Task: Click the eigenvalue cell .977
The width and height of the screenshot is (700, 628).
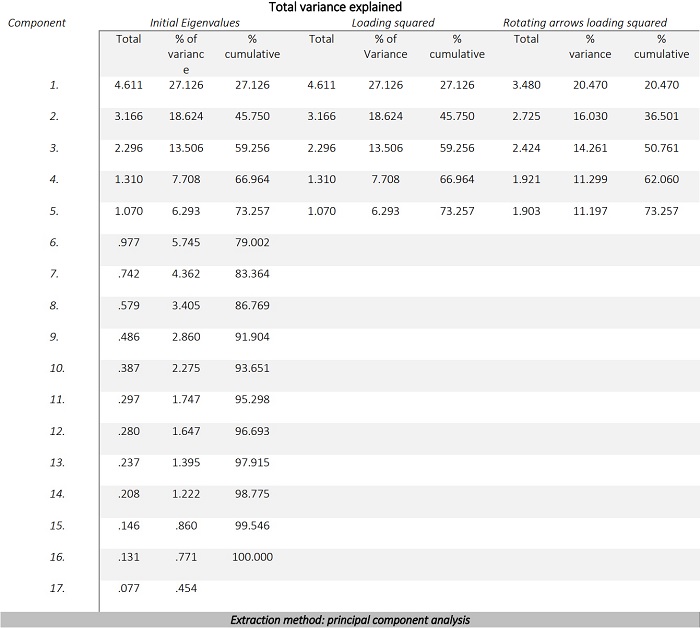Action: [128, 243]
